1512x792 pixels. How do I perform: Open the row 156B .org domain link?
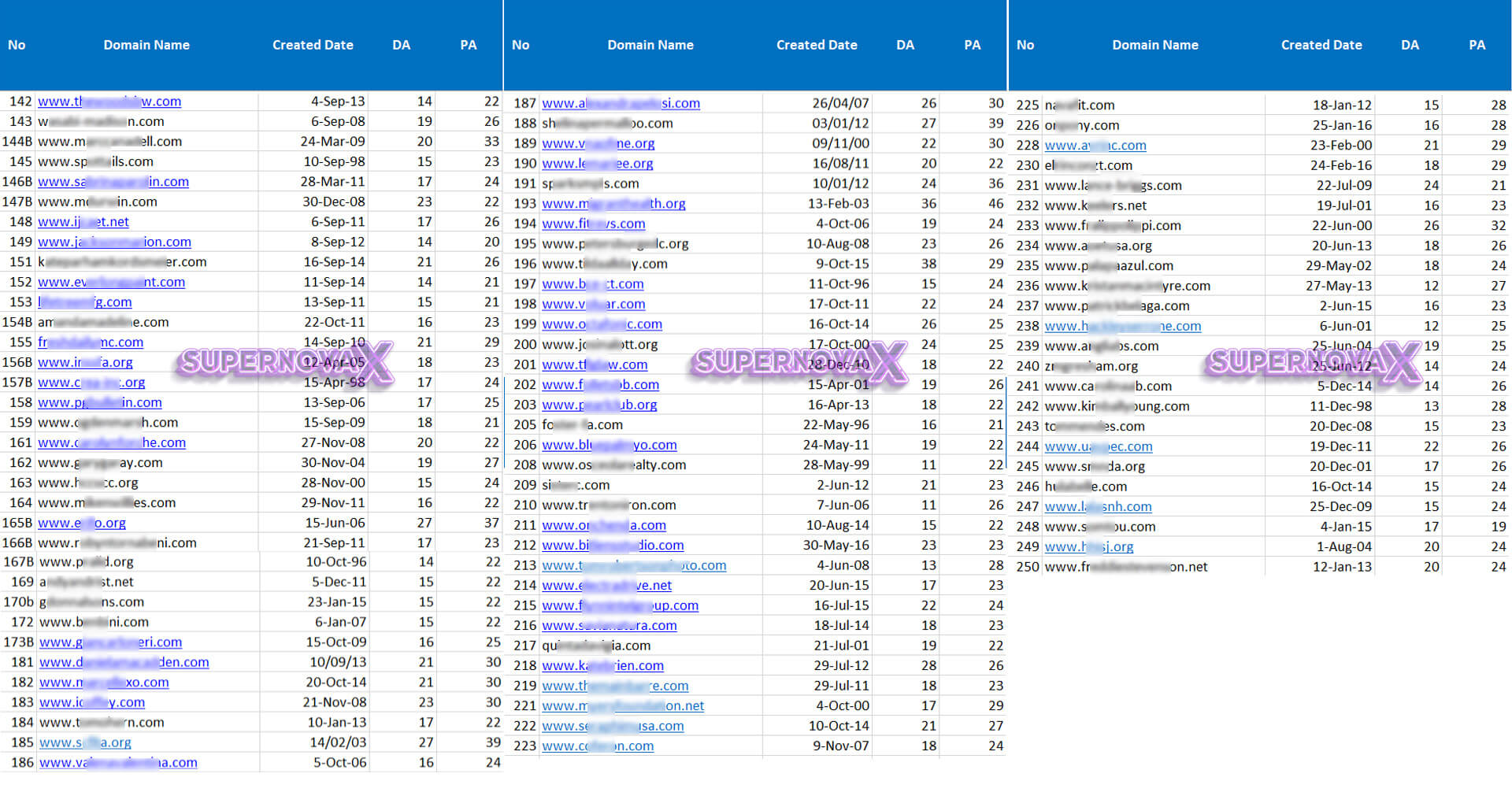point(85,363)
